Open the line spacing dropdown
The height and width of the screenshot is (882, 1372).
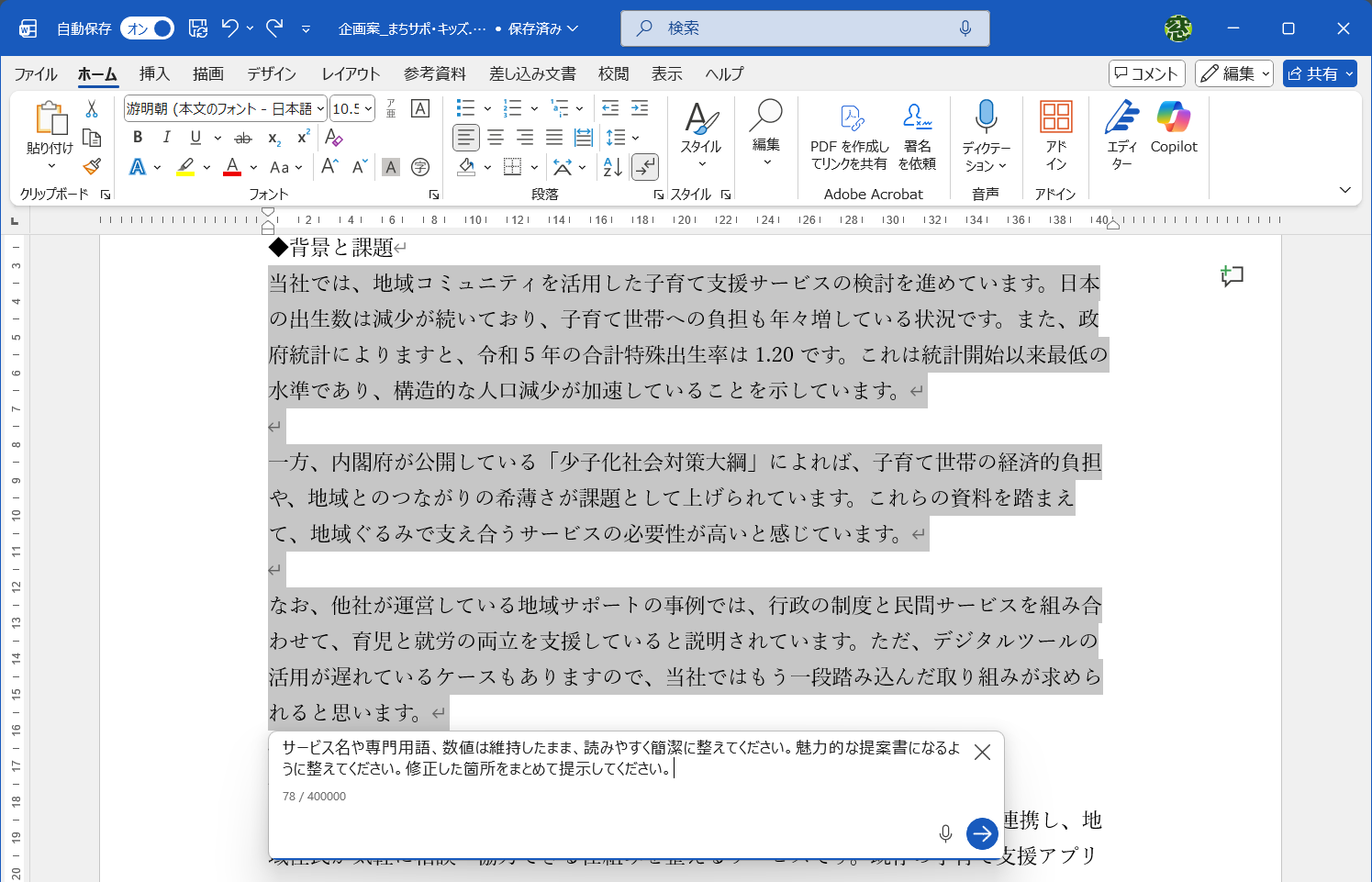tap(633, 138)
